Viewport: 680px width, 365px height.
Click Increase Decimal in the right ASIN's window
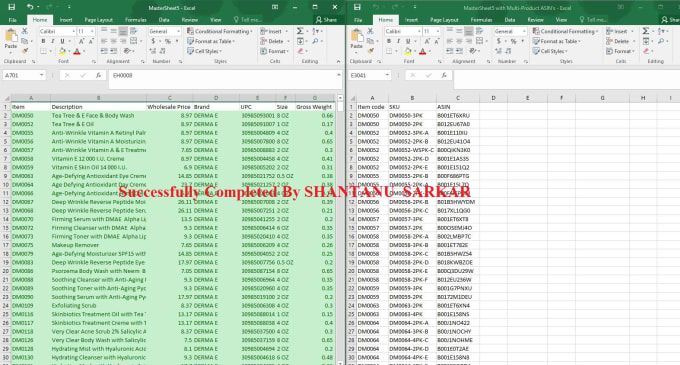pos(498,51)
